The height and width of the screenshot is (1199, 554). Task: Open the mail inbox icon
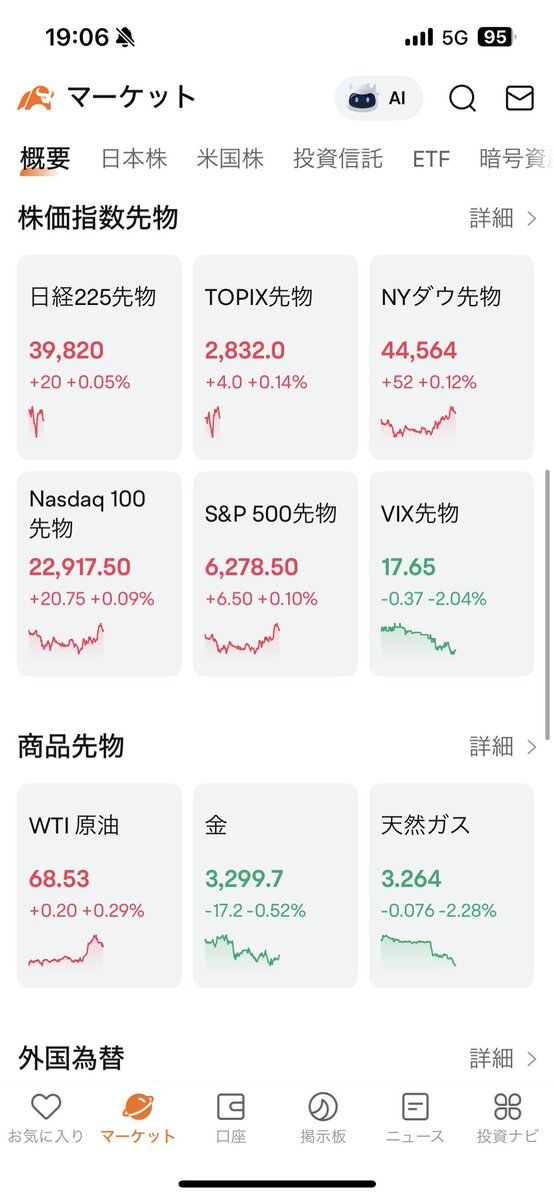tap(520, 99)
